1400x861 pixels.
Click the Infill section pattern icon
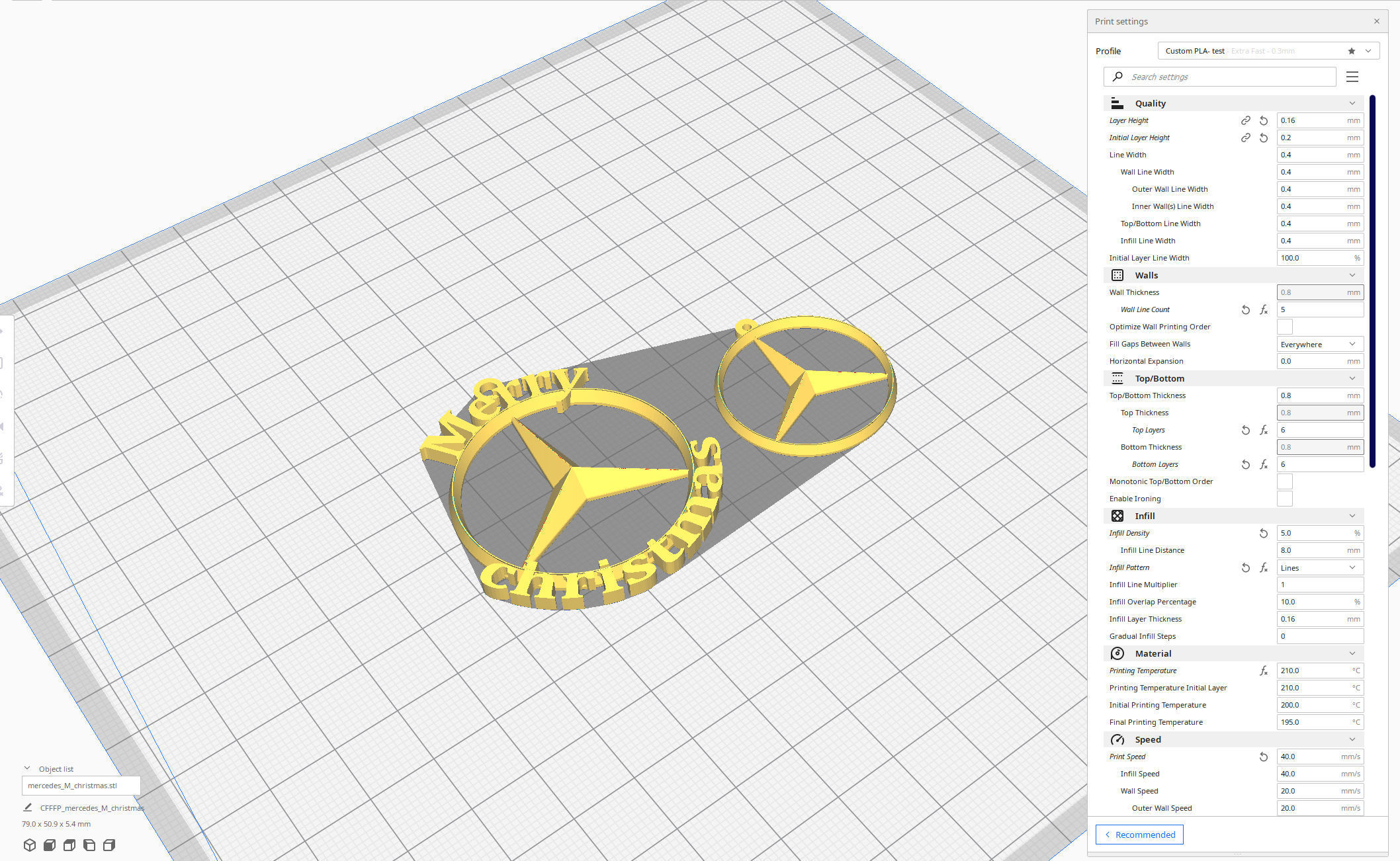point(1117,516)
